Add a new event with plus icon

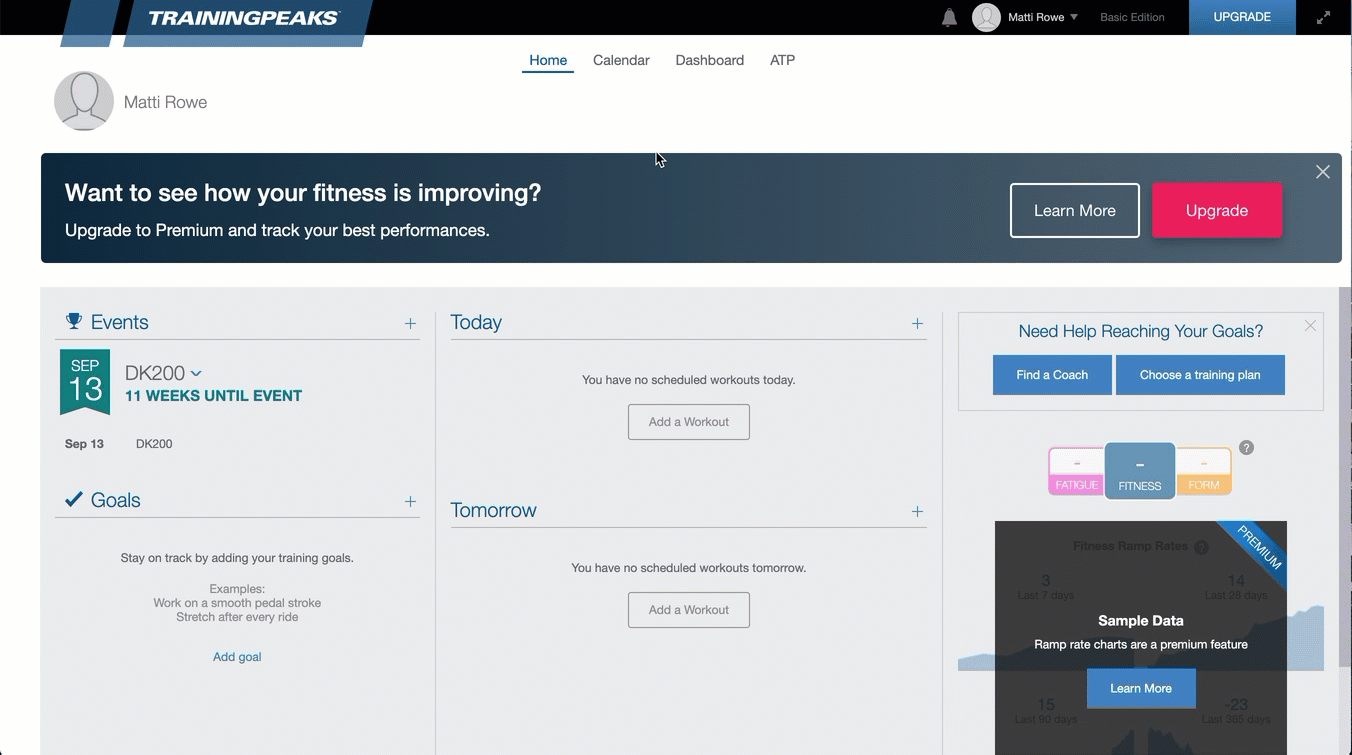pos(410,323)
